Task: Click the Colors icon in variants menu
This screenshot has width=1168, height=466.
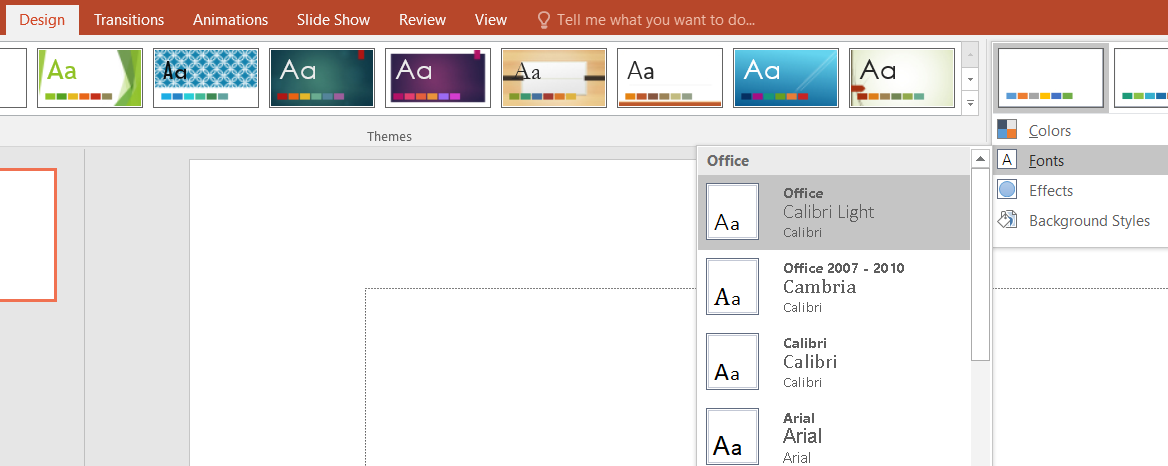Action: coord(1007,130)
